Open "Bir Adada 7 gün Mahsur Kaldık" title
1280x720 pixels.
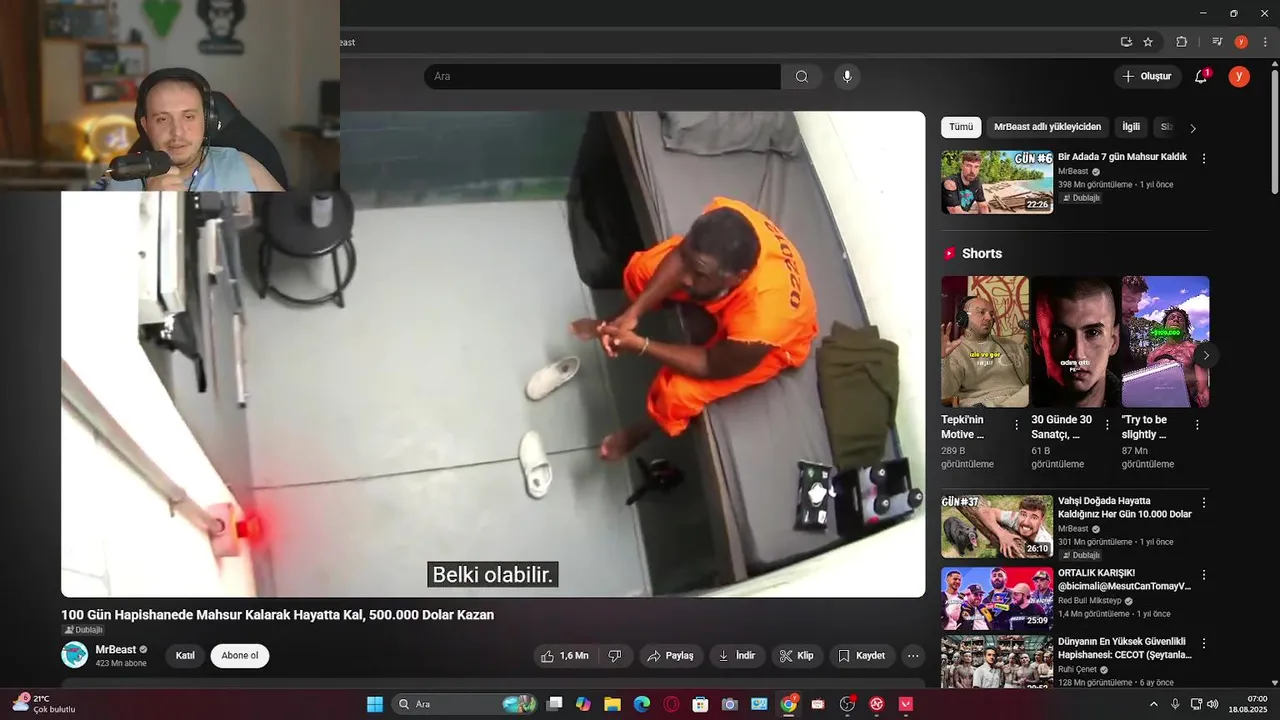1122,157
